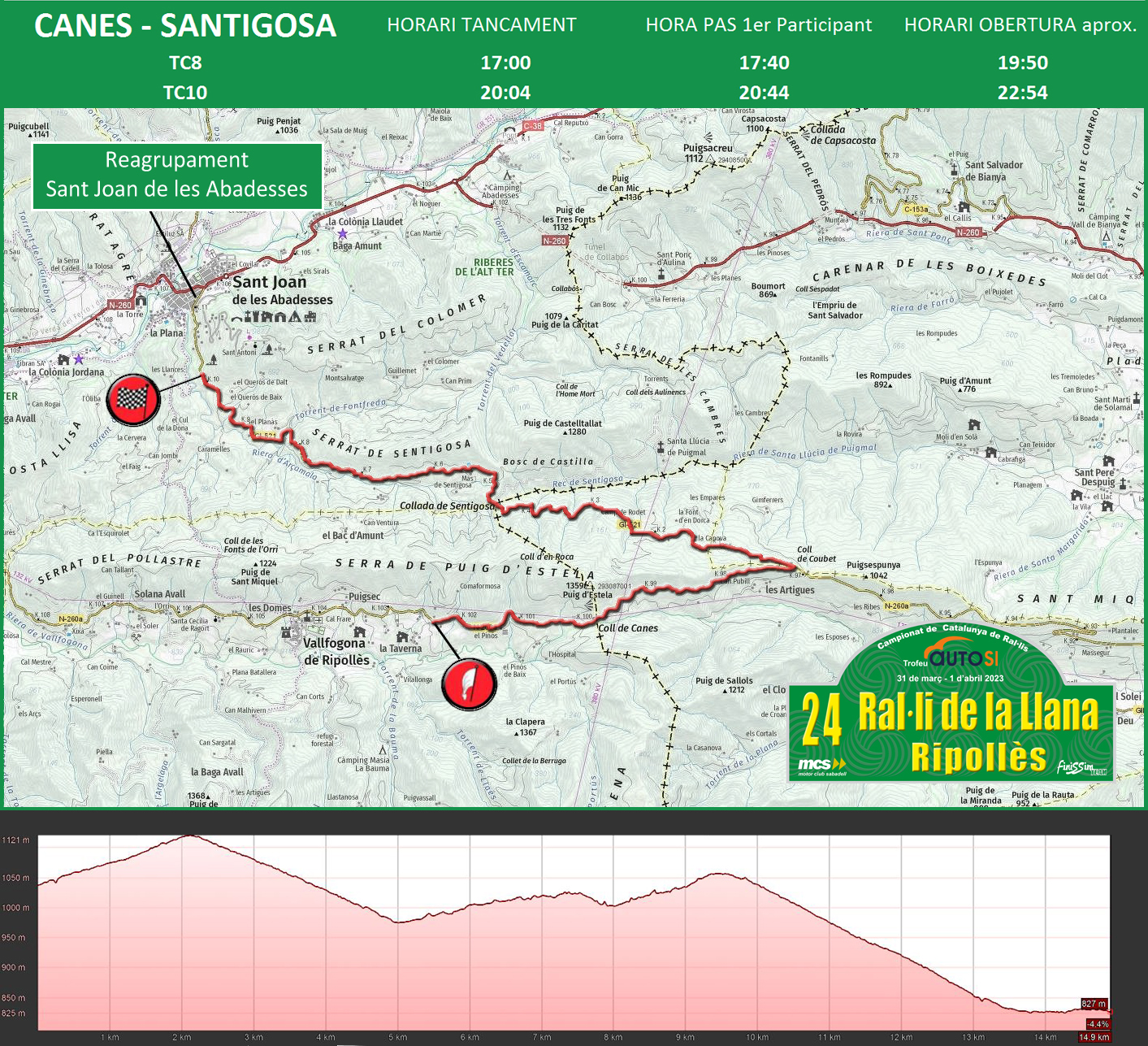The height and width of the screenshot is (1046, 1148).
Task: Click the Coll de Canes map label
Action: point(628,627)
